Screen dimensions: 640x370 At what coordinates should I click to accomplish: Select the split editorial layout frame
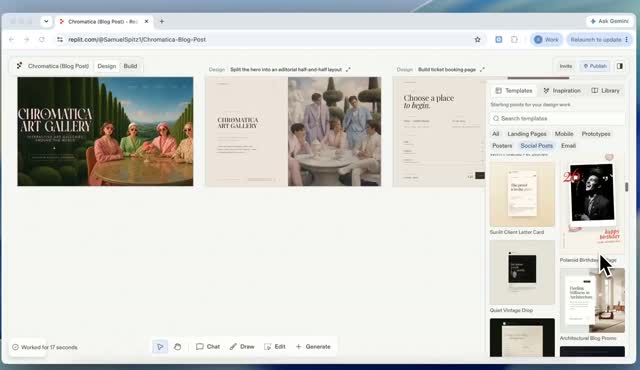(x=293, y=131)
